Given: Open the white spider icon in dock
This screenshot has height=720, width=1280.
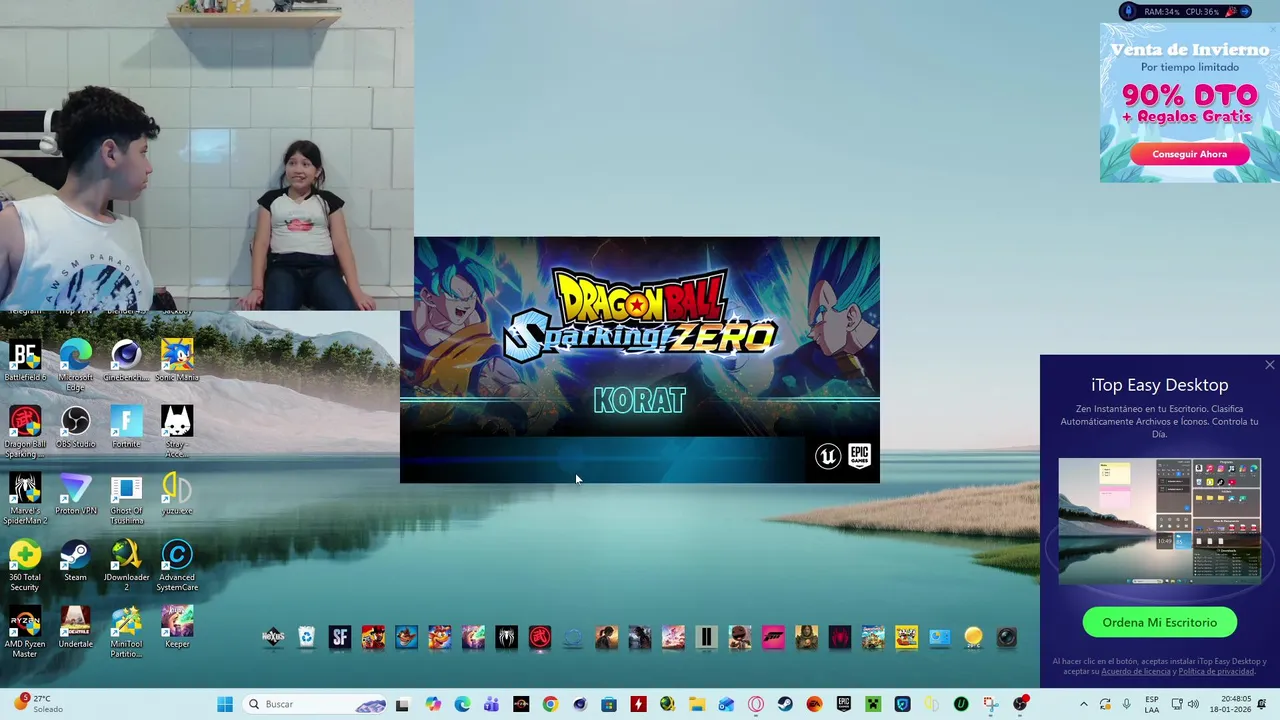Looking at the screenshot, I should click(506, 637).
